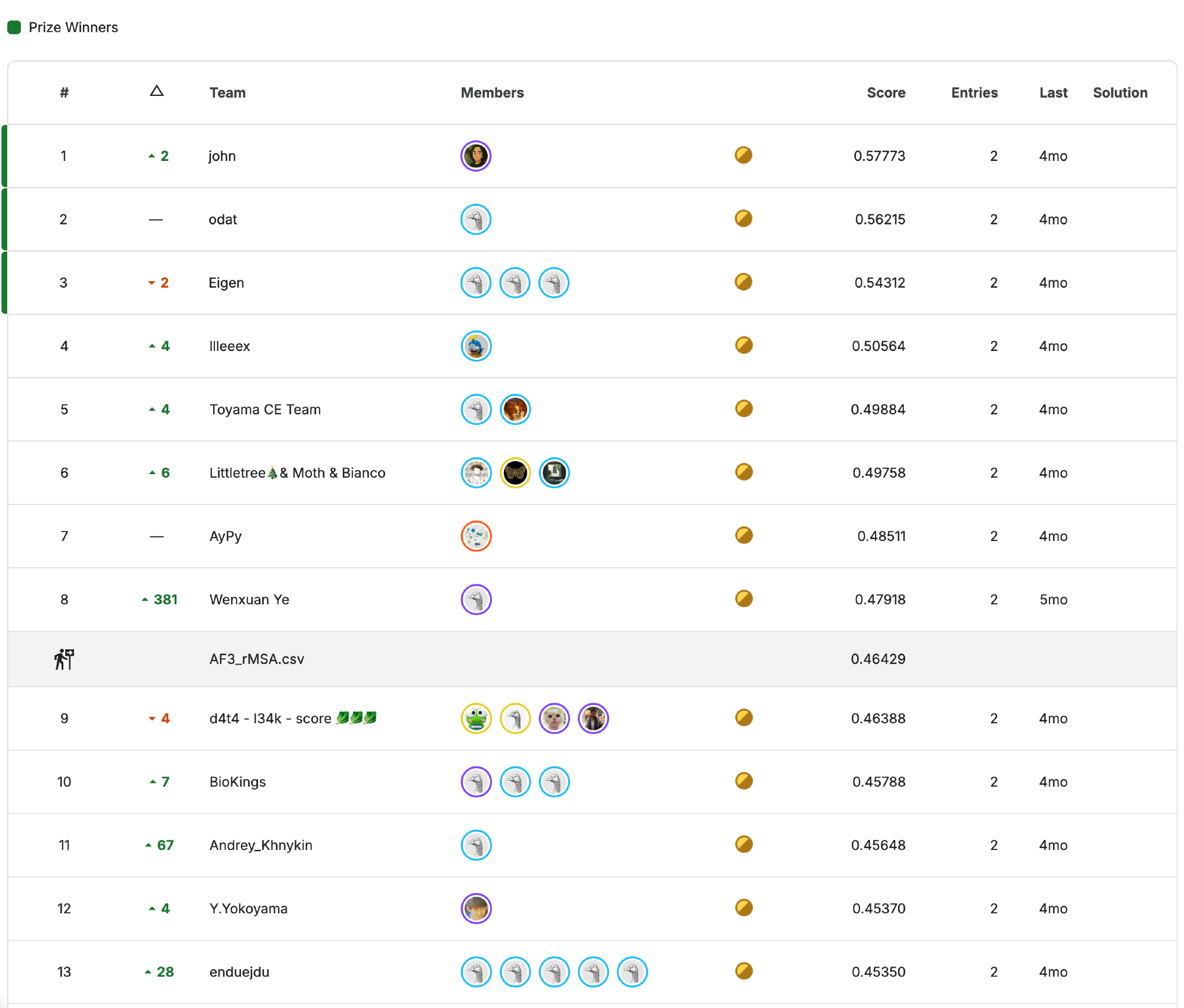Viewport: 1184px width, 1008px height.
Task: Click the frog avatar in d4t4 team
Action: 476,718
